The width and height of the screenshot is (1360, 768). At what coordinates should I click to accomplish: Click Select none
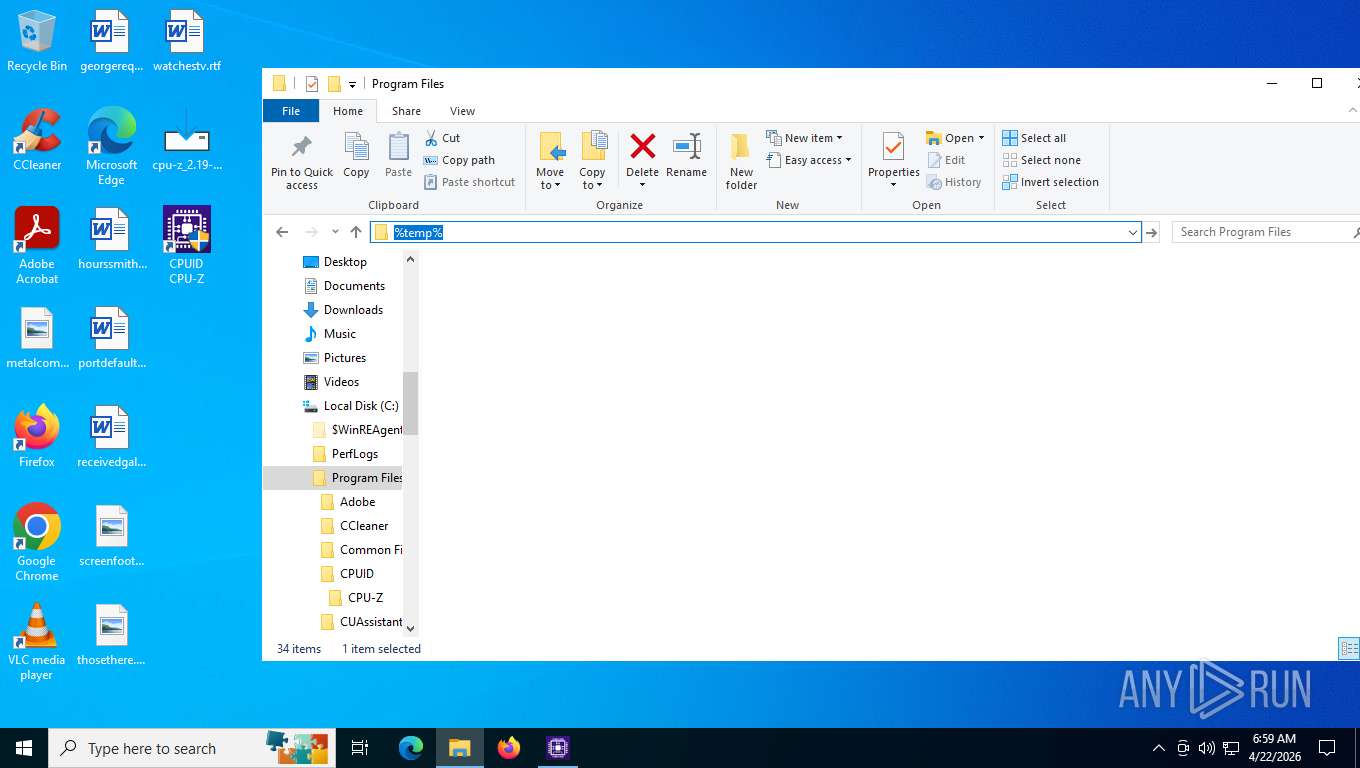1042,160
